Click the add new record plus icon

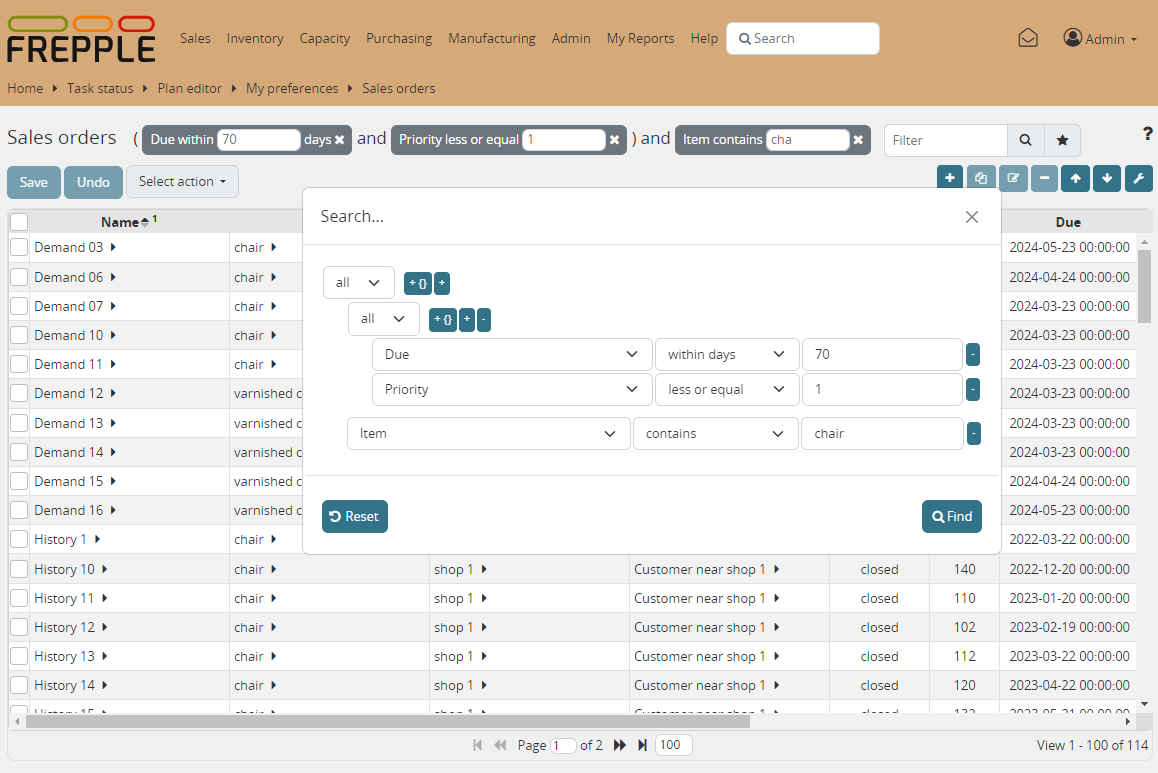click(x=949, y=178)
